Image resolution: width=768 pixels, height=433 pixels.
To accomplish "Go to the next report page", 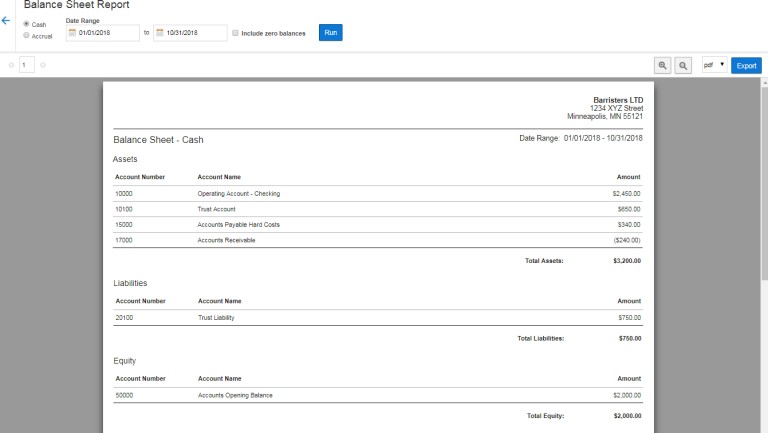I will [x=43, y=65].
